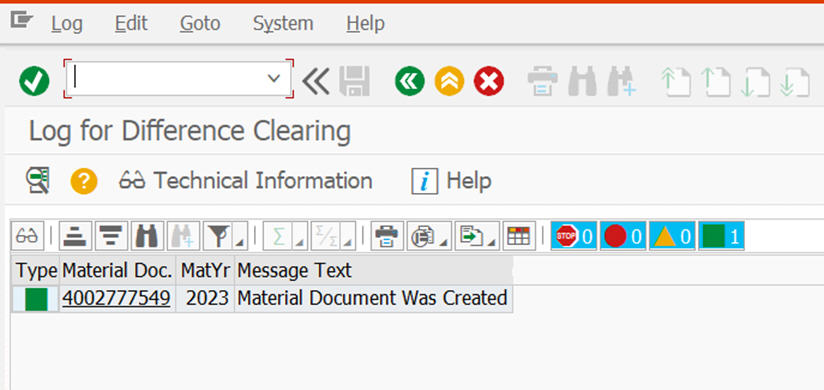Open the Goto menu
The width and height of the screenshot is (824, 390).
(x=200, y=24)
